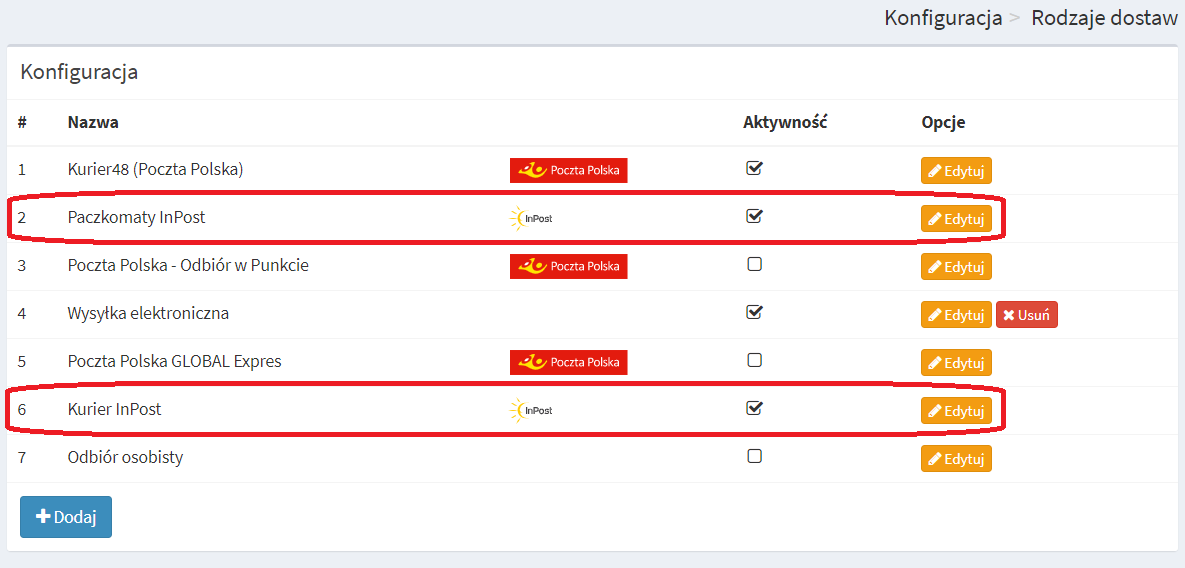Screen dimensions: 1185x568
Task: Uncheck Kurier InPost activity checkbox
Action: (753, 407)
